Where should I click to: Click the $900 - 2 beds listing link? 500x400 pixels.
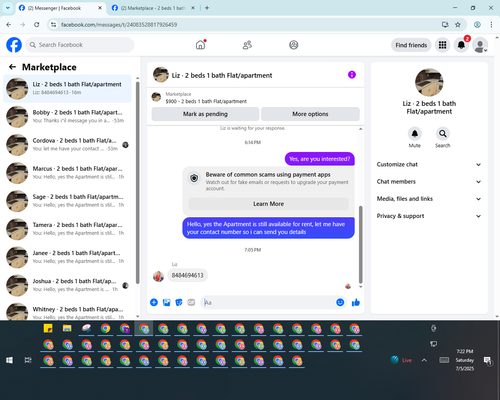(206, 101)
